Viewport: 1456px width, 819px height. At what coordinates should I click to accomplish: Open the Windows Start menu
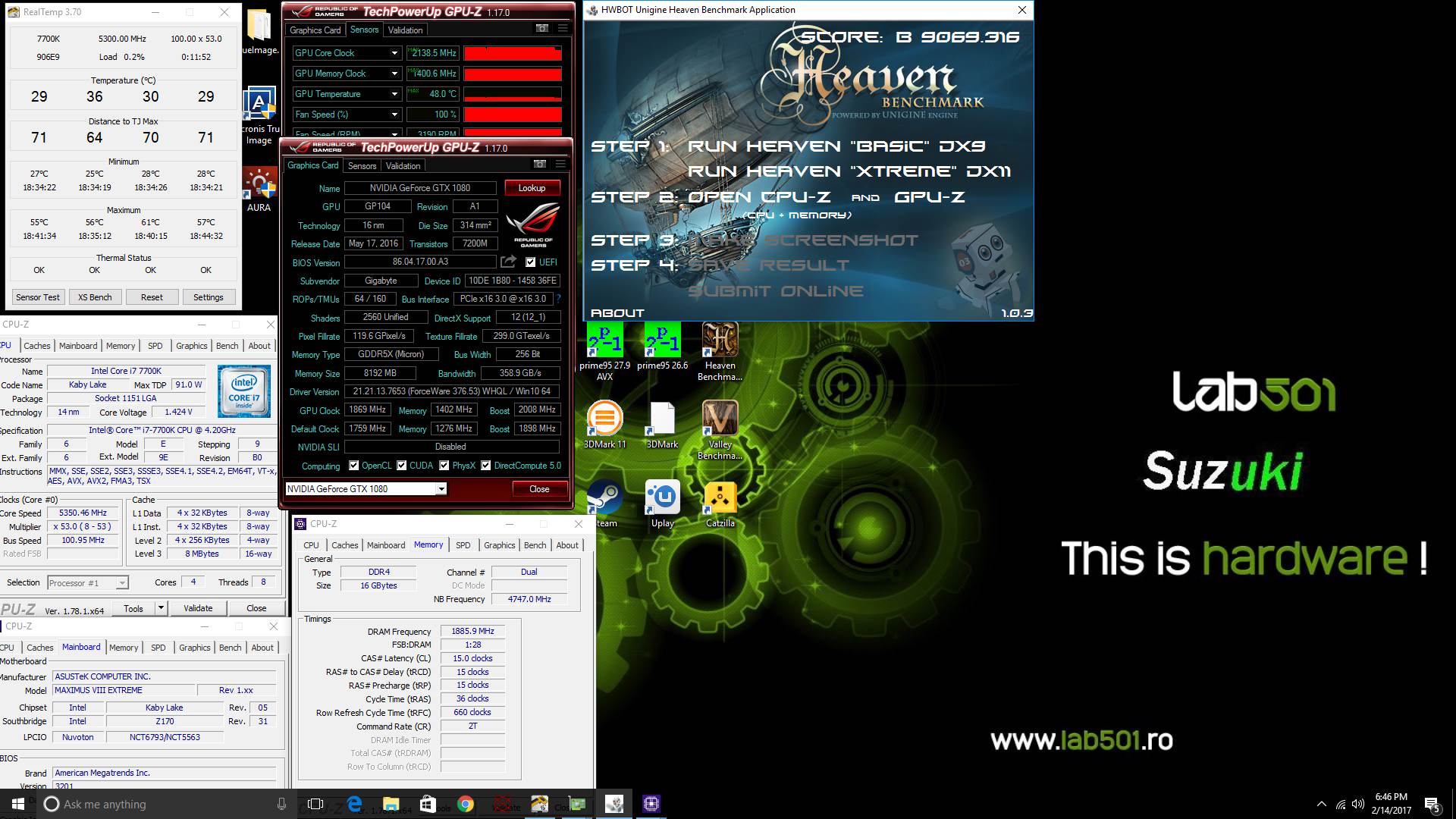17,804
